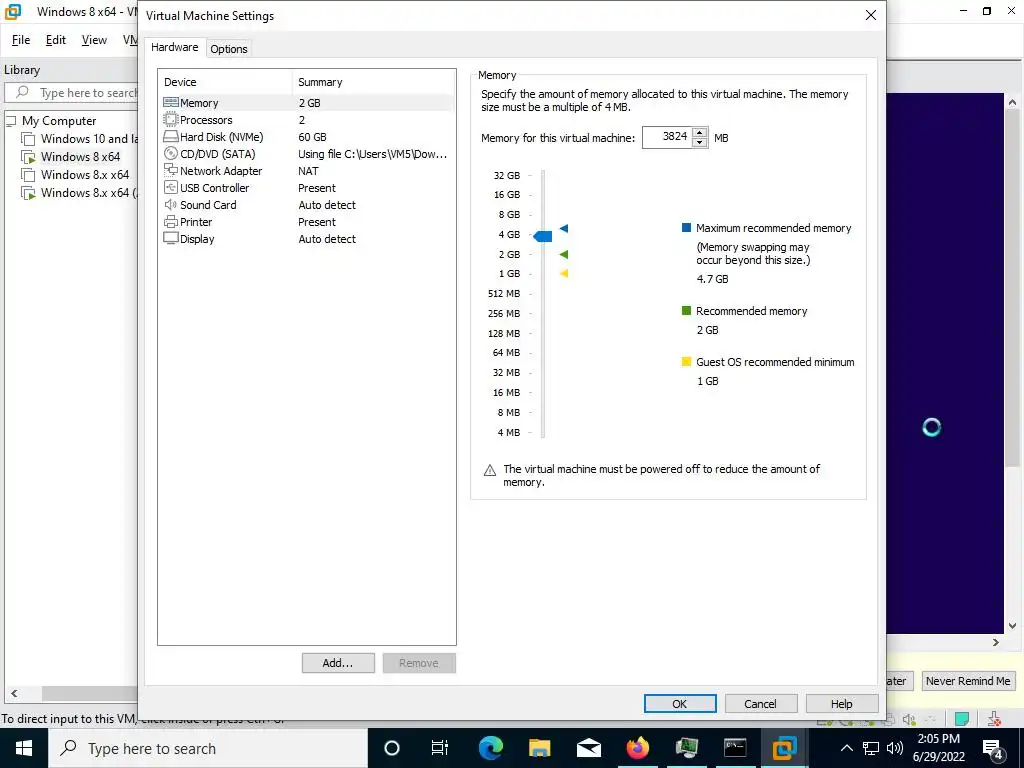
Task: Show hidden tray icons chevron
Action: point(846,748)
